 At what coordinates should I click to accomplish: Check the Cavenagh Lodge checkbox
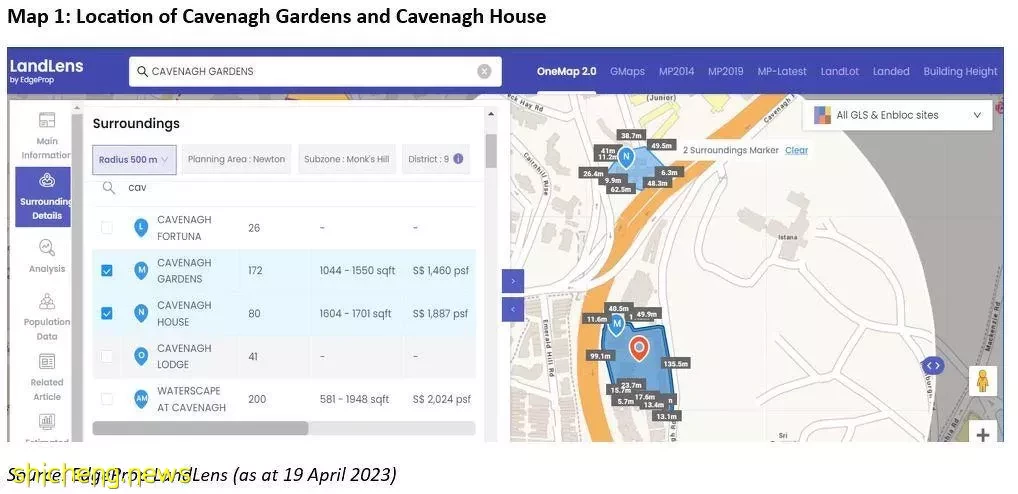coord(106,356)
